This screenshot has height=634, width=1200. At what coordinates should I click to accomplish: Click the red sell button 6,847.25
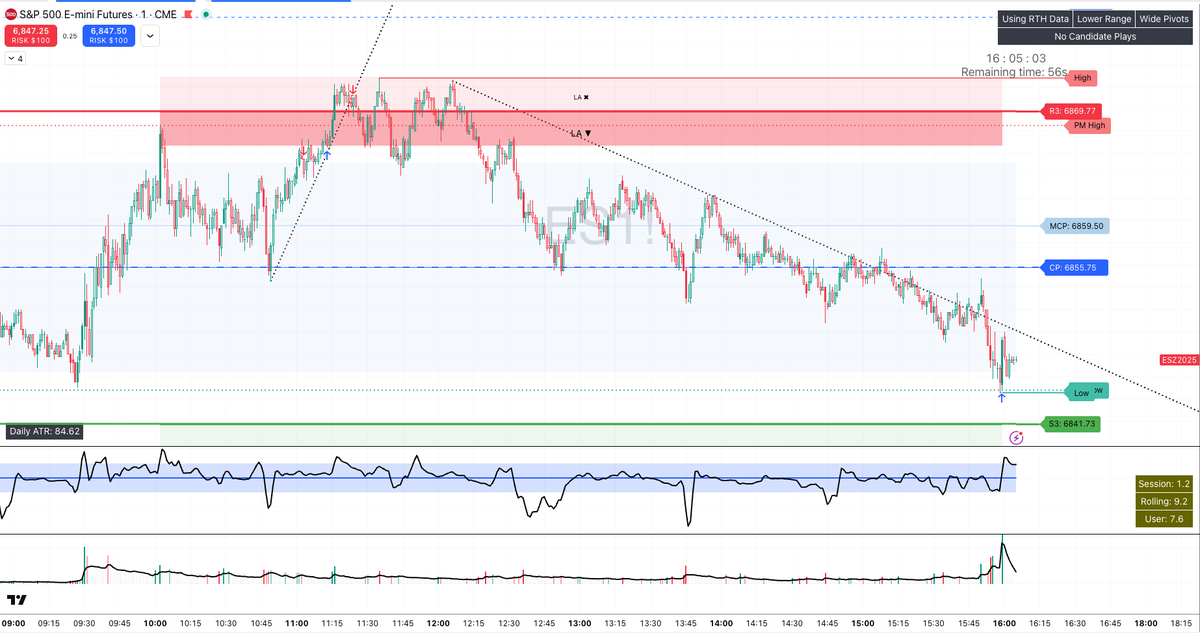pyautogui.click(x=31, y=36)
